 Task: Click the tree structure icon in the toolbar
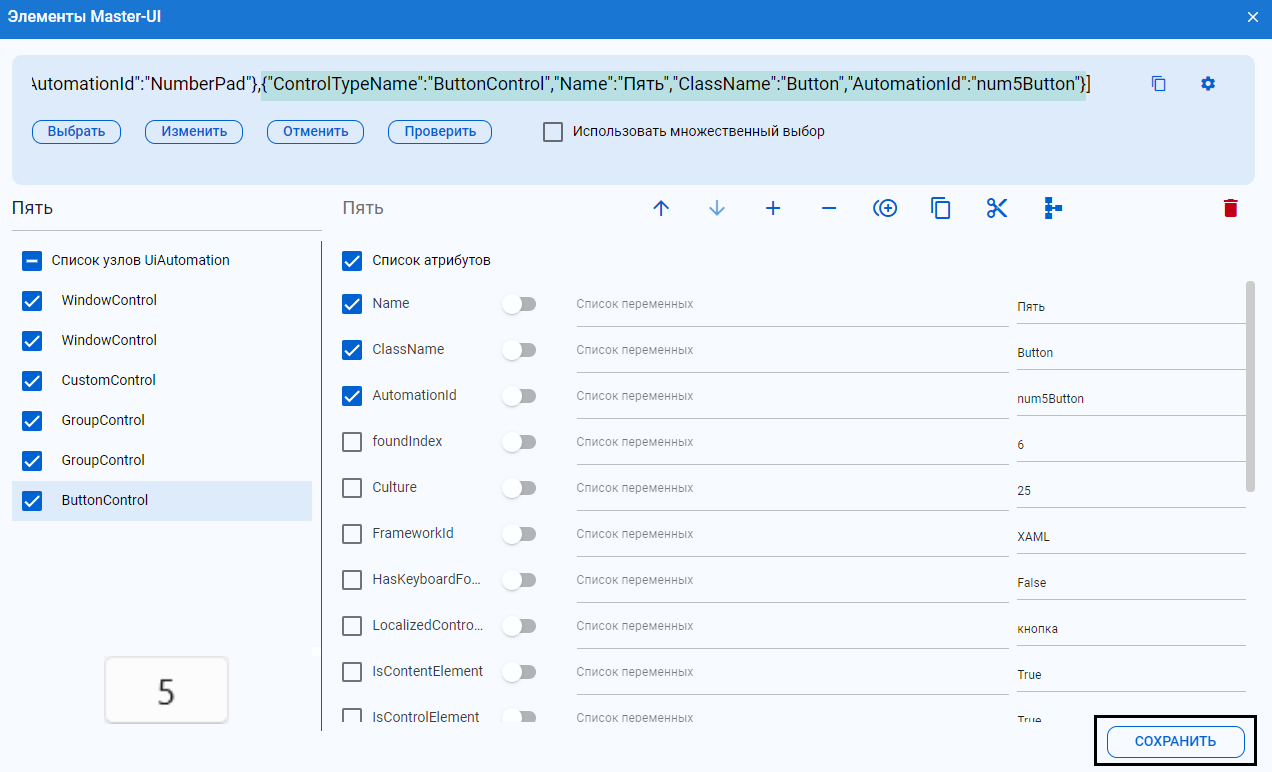pyautogui.click(x=1053, y=208)
